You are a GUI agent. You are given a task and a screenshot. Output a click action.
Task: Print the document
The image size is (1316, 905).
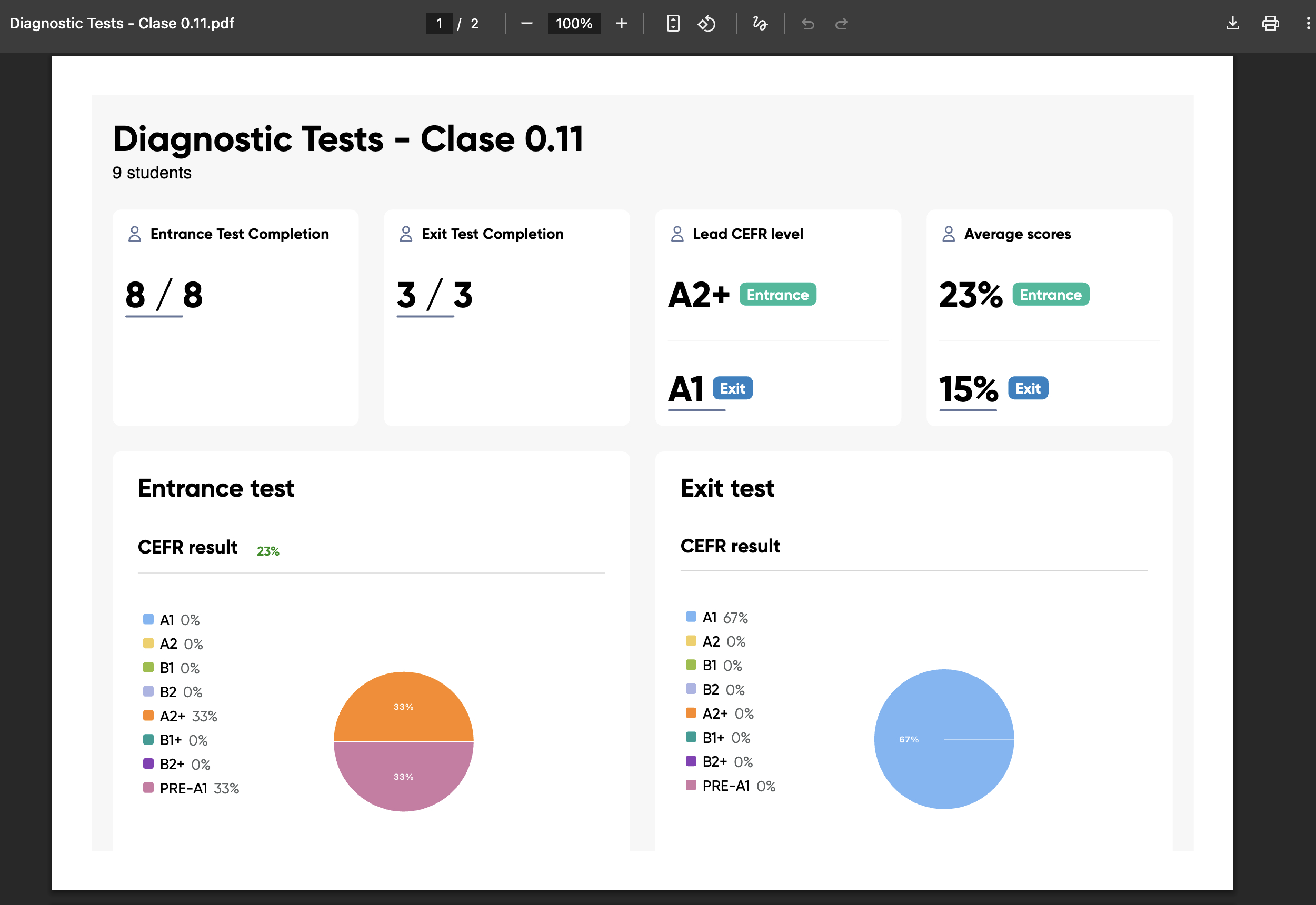point(1270,23)
